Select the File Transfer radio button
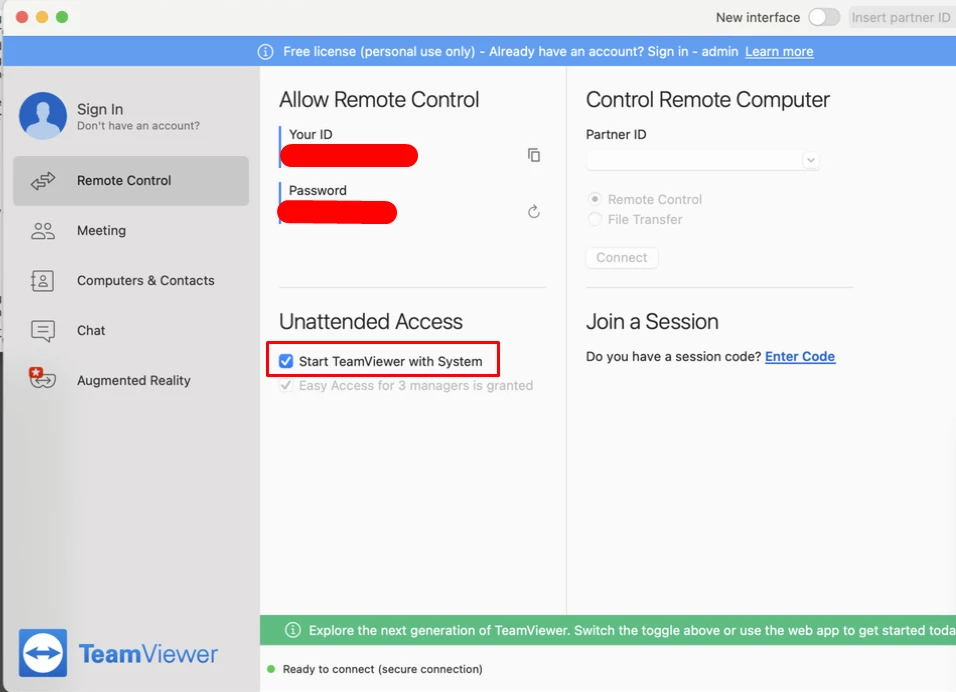This screenshot has width=956, height=692. point(594,219)
